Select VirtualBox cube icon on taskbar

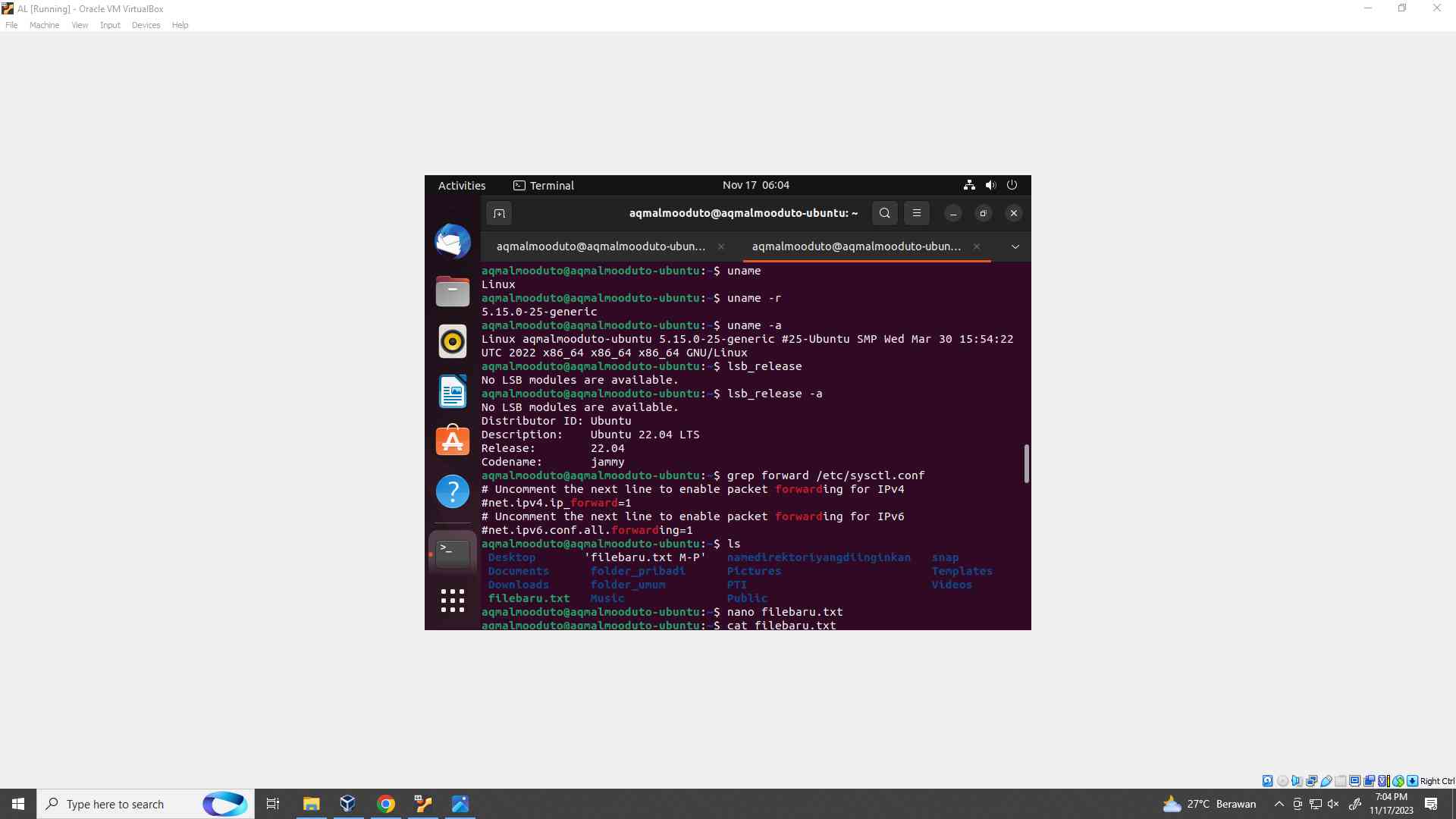[348, 804]
